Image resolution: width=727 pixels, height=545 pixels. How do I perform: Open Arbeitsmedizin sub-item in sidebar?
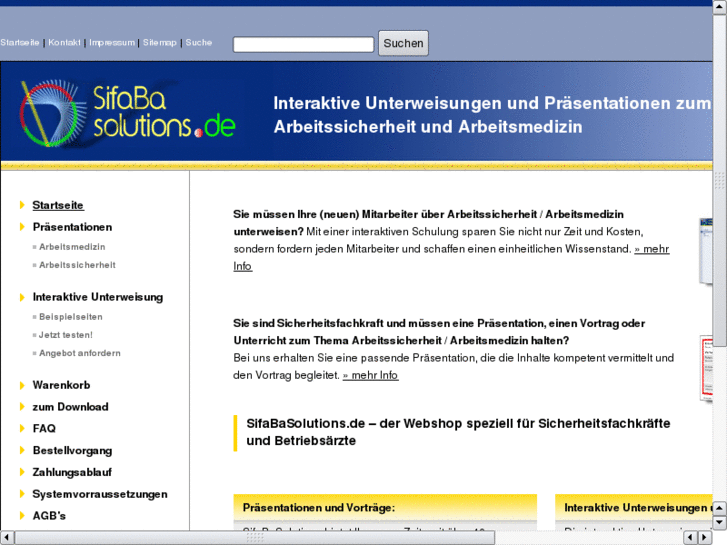(x=72, y=247)
